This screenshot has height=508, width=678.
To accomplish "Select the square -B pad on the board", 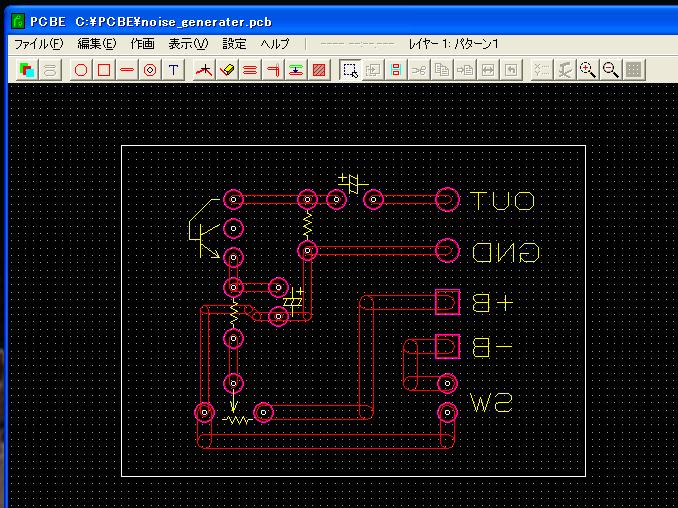I will 447,346.
